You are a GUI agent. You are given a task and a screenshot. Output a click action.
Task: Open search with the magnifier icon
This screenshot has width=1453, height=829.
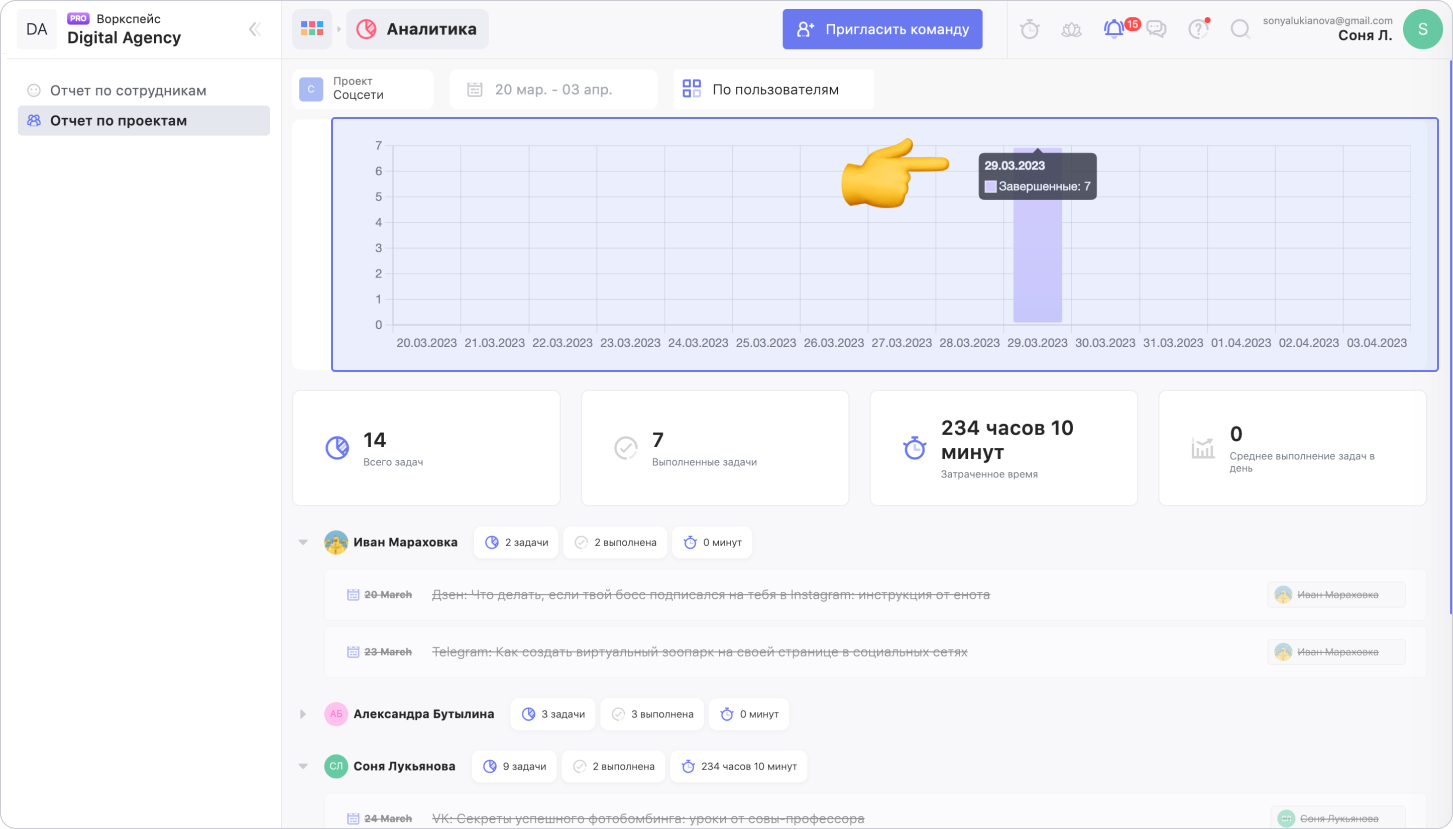click(1240, 30)
